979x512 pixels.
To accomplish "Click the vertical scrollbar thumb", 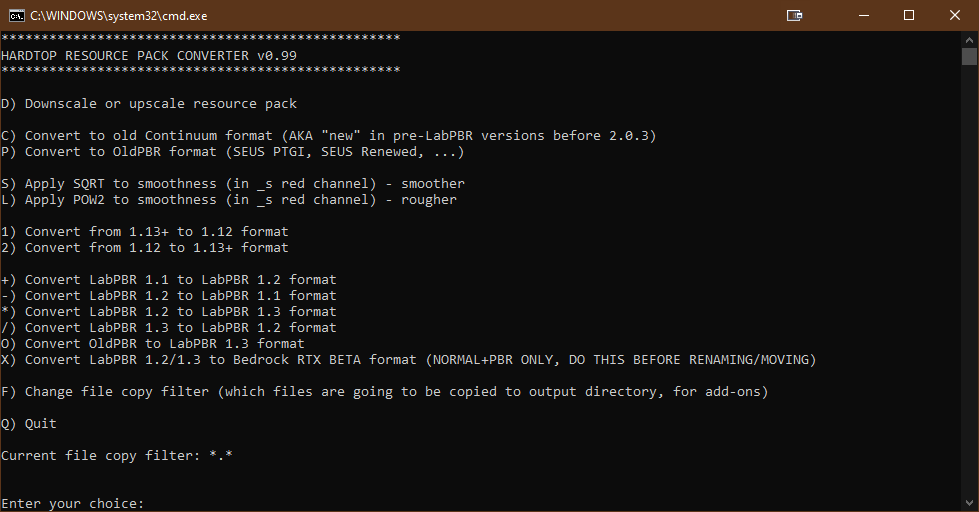I will point(969,57).
